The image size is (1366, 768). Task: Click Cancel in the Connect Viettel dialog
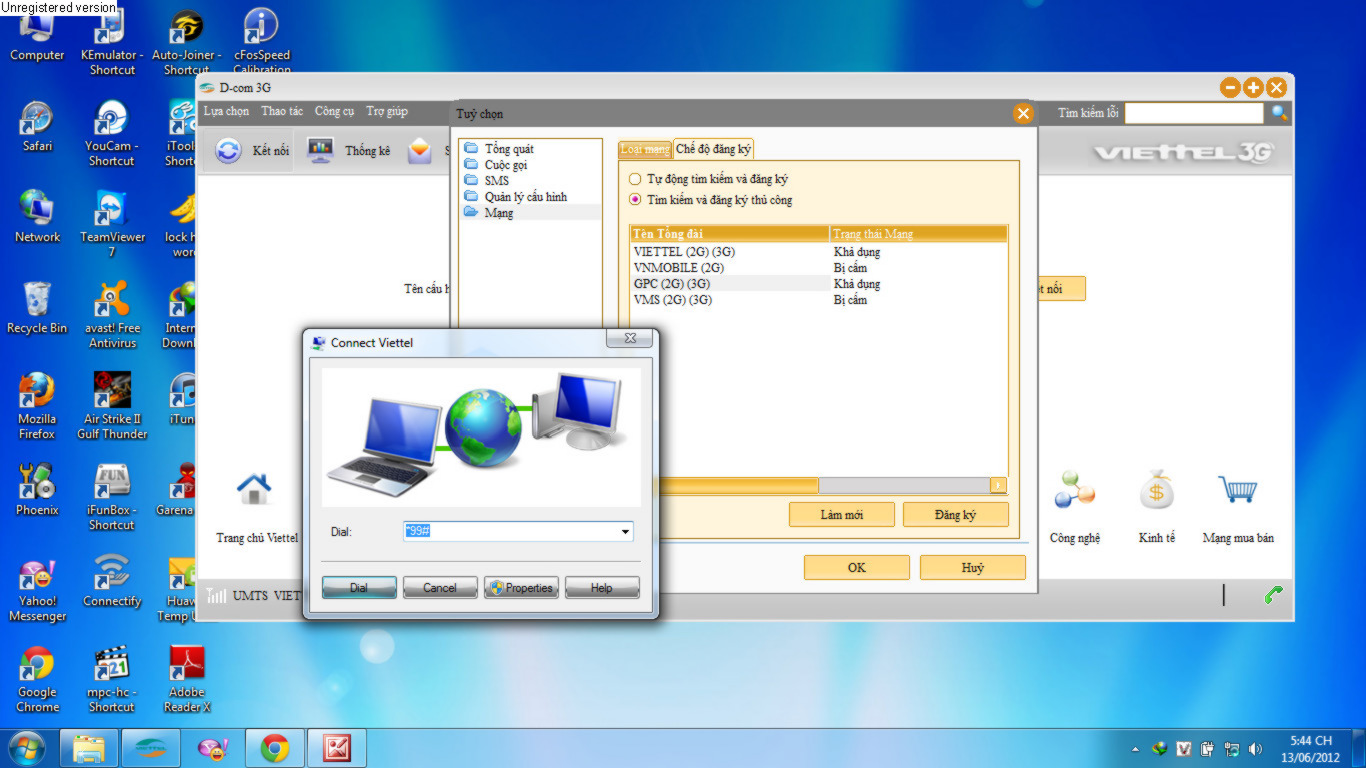tap(440, 588)
